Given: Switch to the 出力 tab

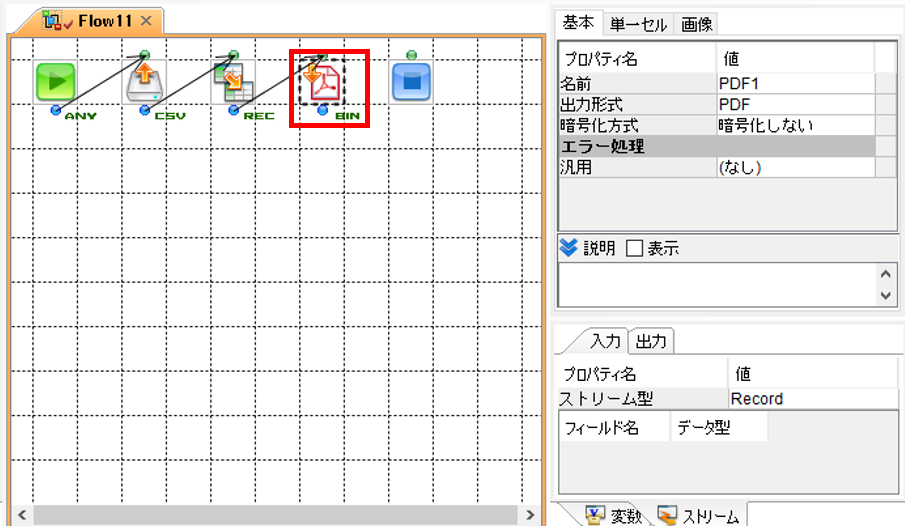Looking at the screenshot, I should click(x=650, y=341).
